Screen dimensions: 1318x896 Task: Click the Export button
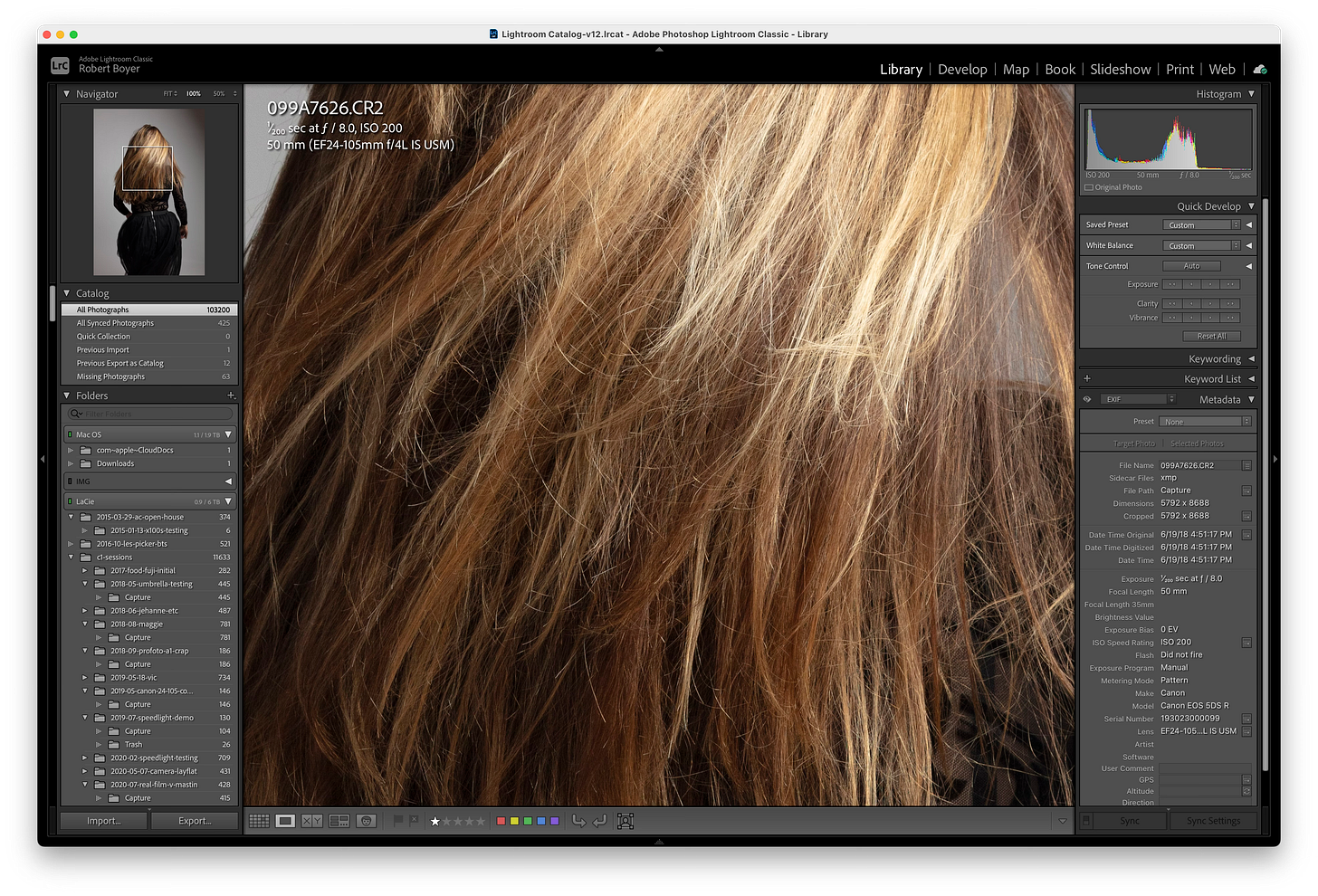click(x=195, y=821)
